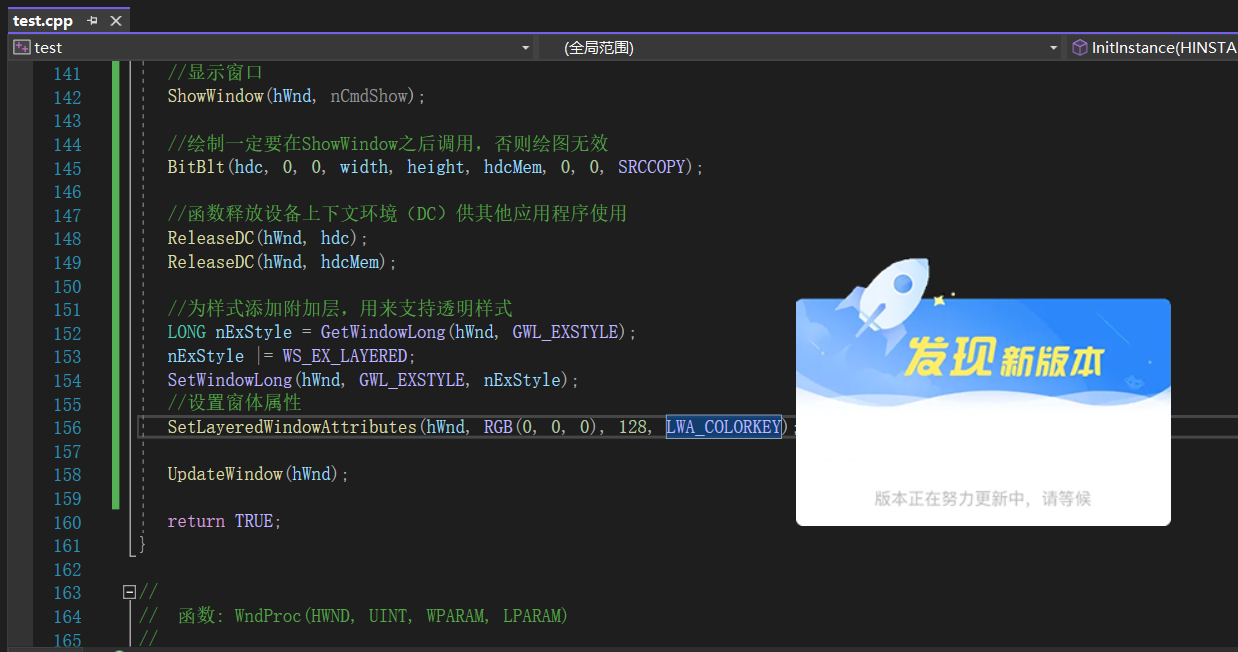Open the 'test' project dropdown
Screen dimensions: 1238x652
click(x=524, y=47)
